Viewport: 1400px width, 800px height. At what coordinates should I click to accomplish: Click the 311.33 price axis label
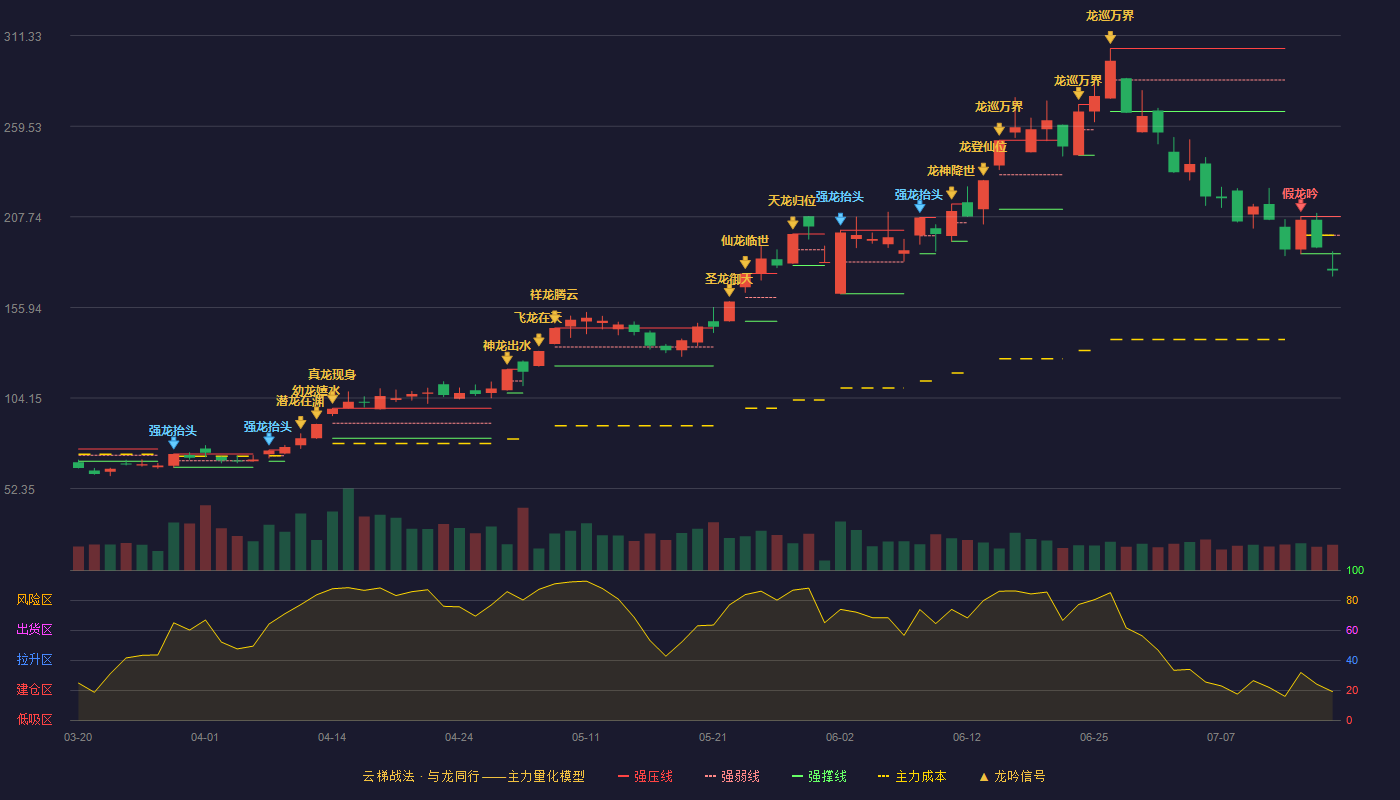point(22,36)
